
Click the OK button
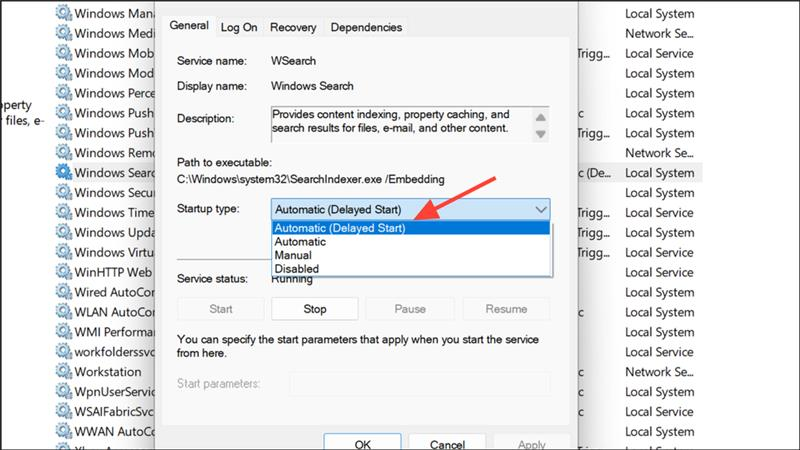tap(362, 442)
